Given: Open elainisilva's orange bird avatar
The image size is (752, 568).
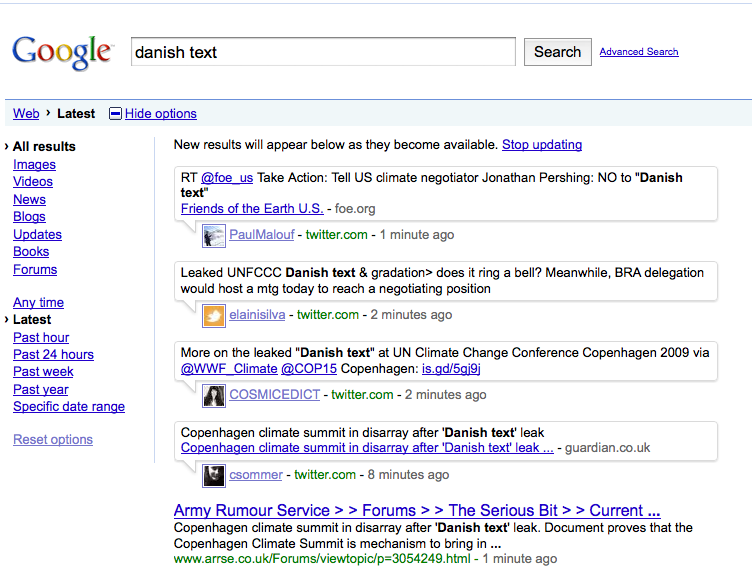Looking at the screenshot, I should pyautogui.click(x=213, y=316).
